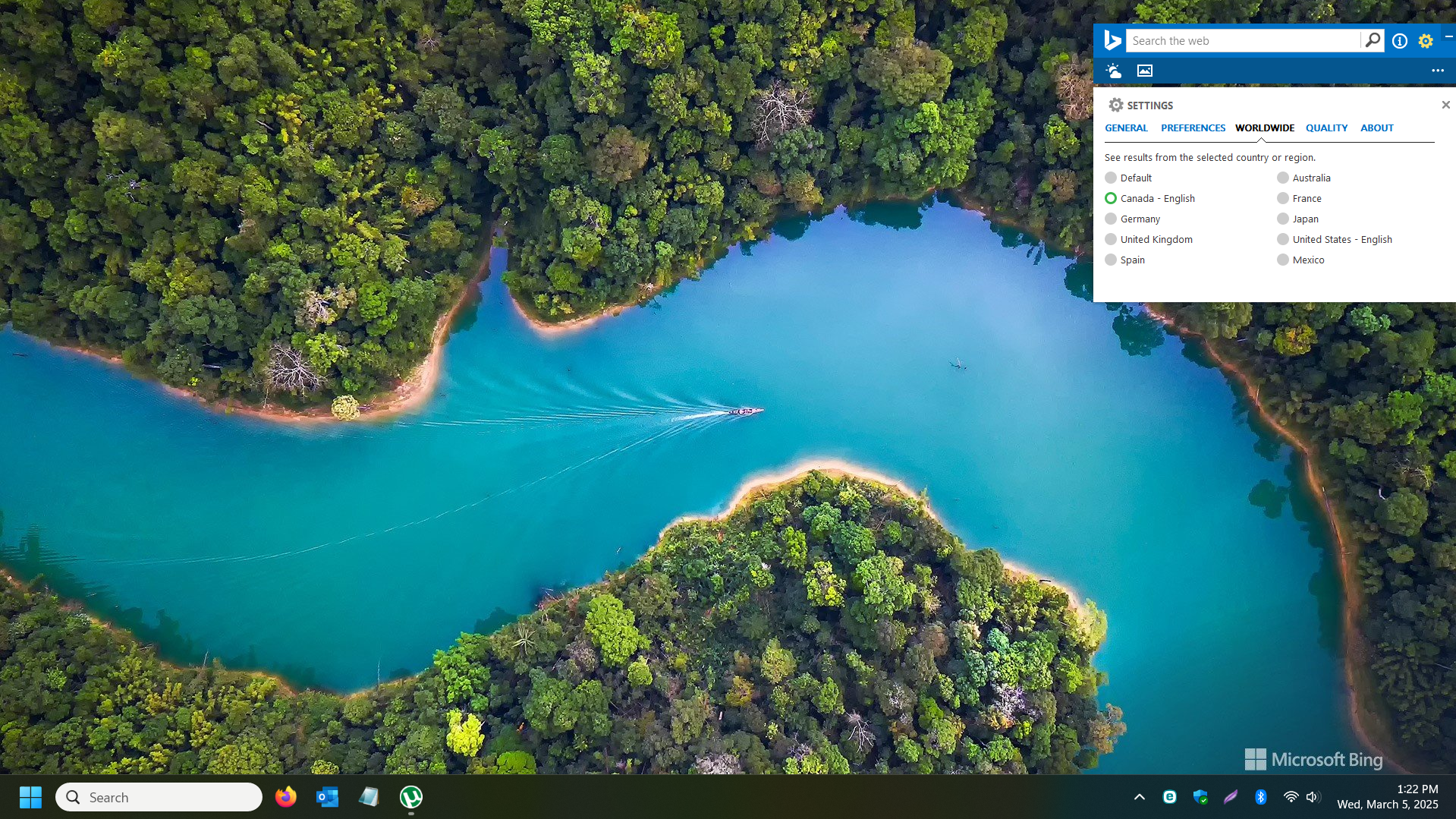
Task: Choose United States - English region
Action: 1283,239
